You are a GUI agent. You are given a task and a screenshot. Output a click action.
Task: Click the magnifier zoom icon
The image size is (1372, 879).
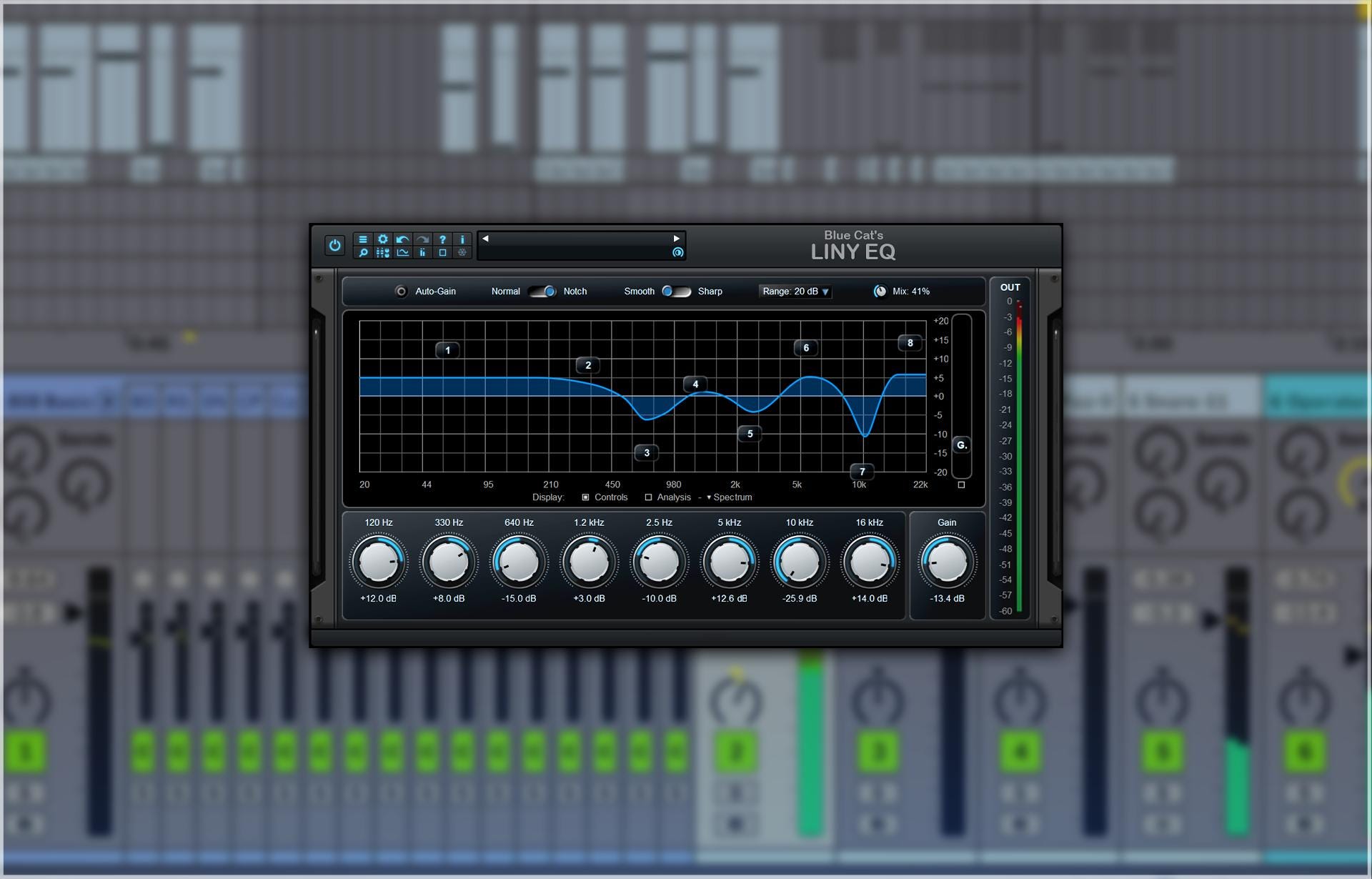363,252
